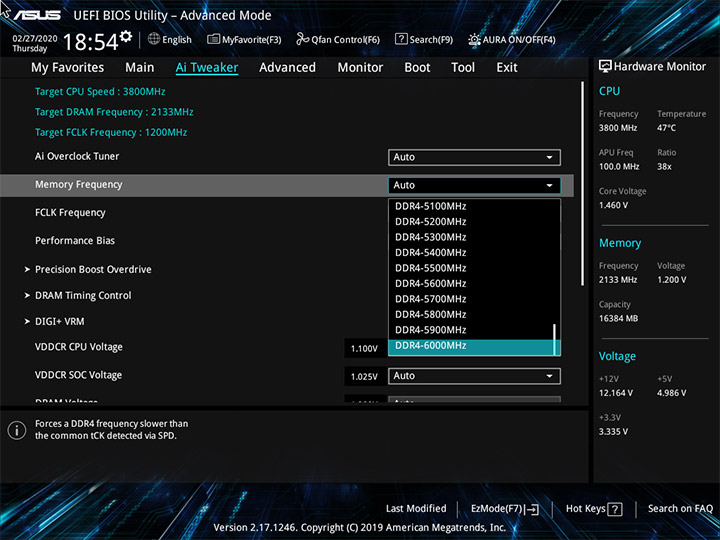Click the MyFavorite folder icon
This screenshot has height=540, width=720.
[x=214, y=39]
